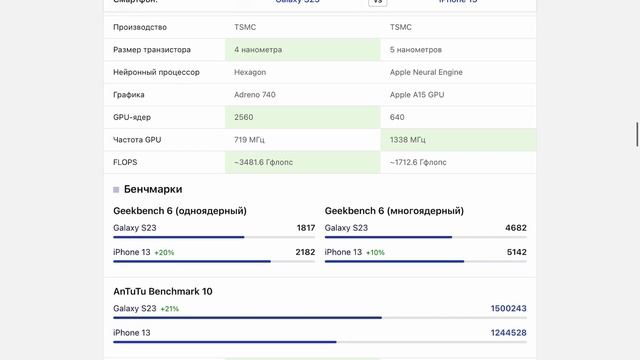Click the Apple A15 GPU value
This screenshot has height=360, width=640.
tap(417, 95)
